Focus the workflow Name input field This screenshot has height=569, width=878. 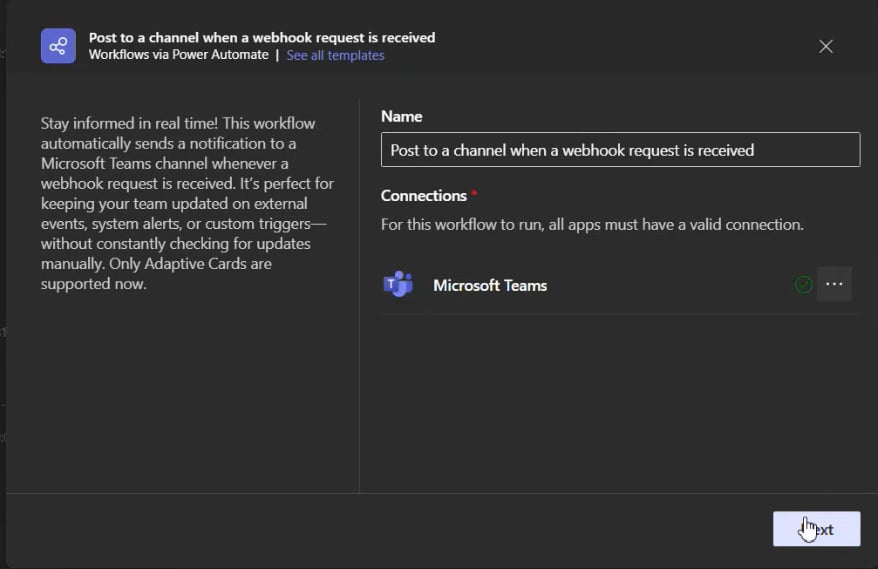click(x=620, y=150)
